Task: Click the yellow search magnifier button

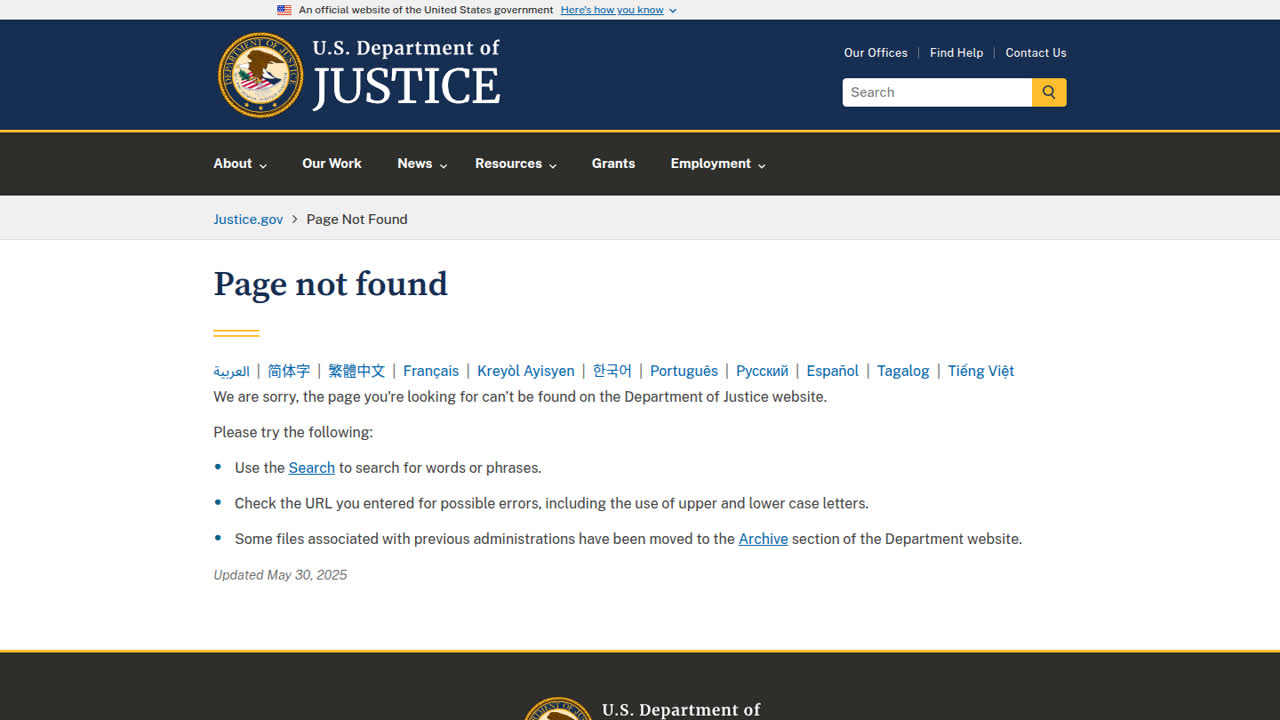Action: tap(1049, 92)
